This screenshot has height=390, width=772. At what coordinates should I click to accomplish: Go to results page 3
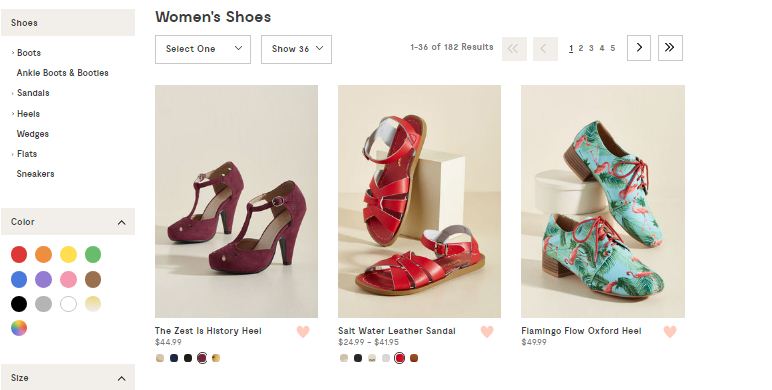point(591,48)
